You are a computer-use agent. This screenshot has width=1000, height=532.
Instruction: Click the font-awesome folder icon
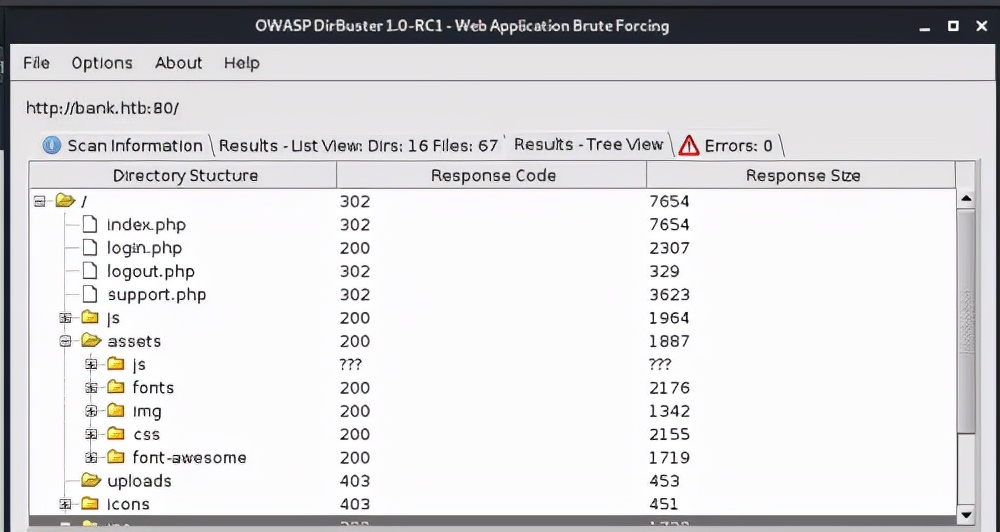[x=116, y=457]
